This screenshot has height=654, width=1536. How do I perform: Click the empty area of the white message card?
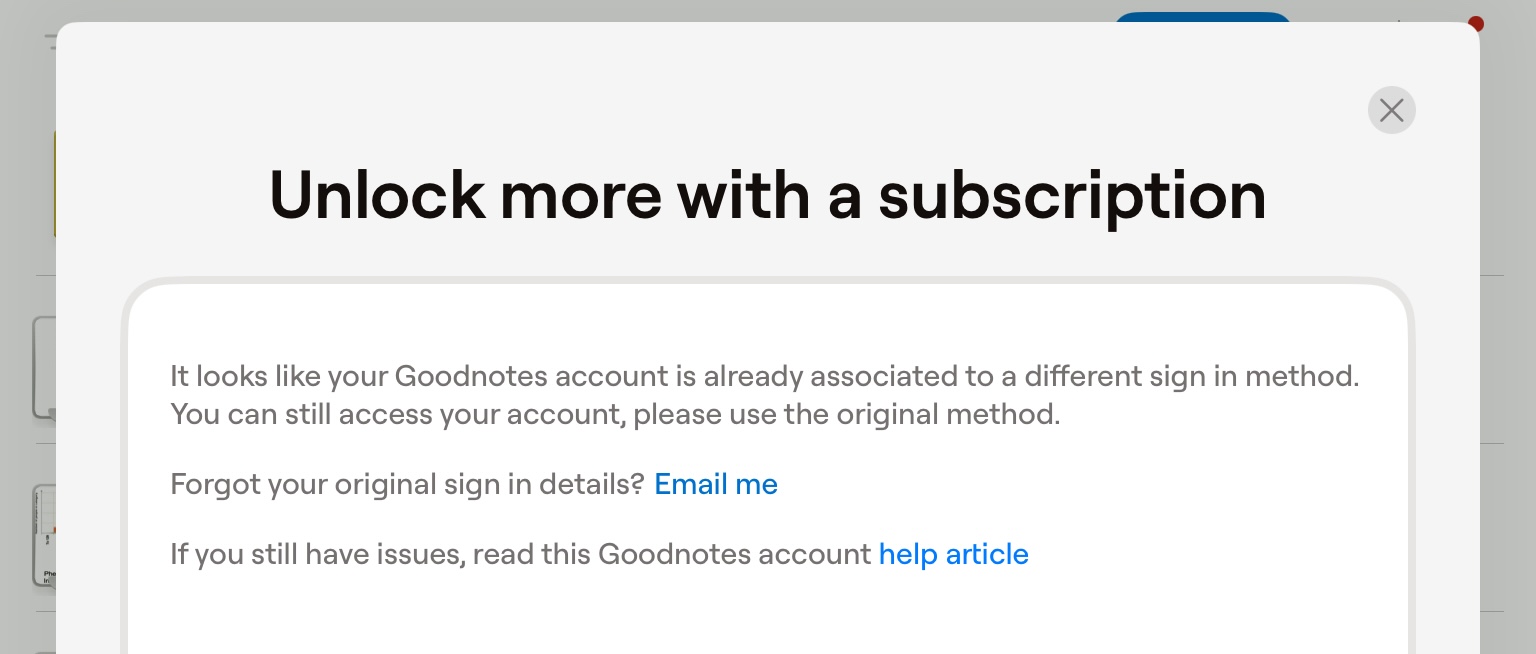(x=767, y=615)
